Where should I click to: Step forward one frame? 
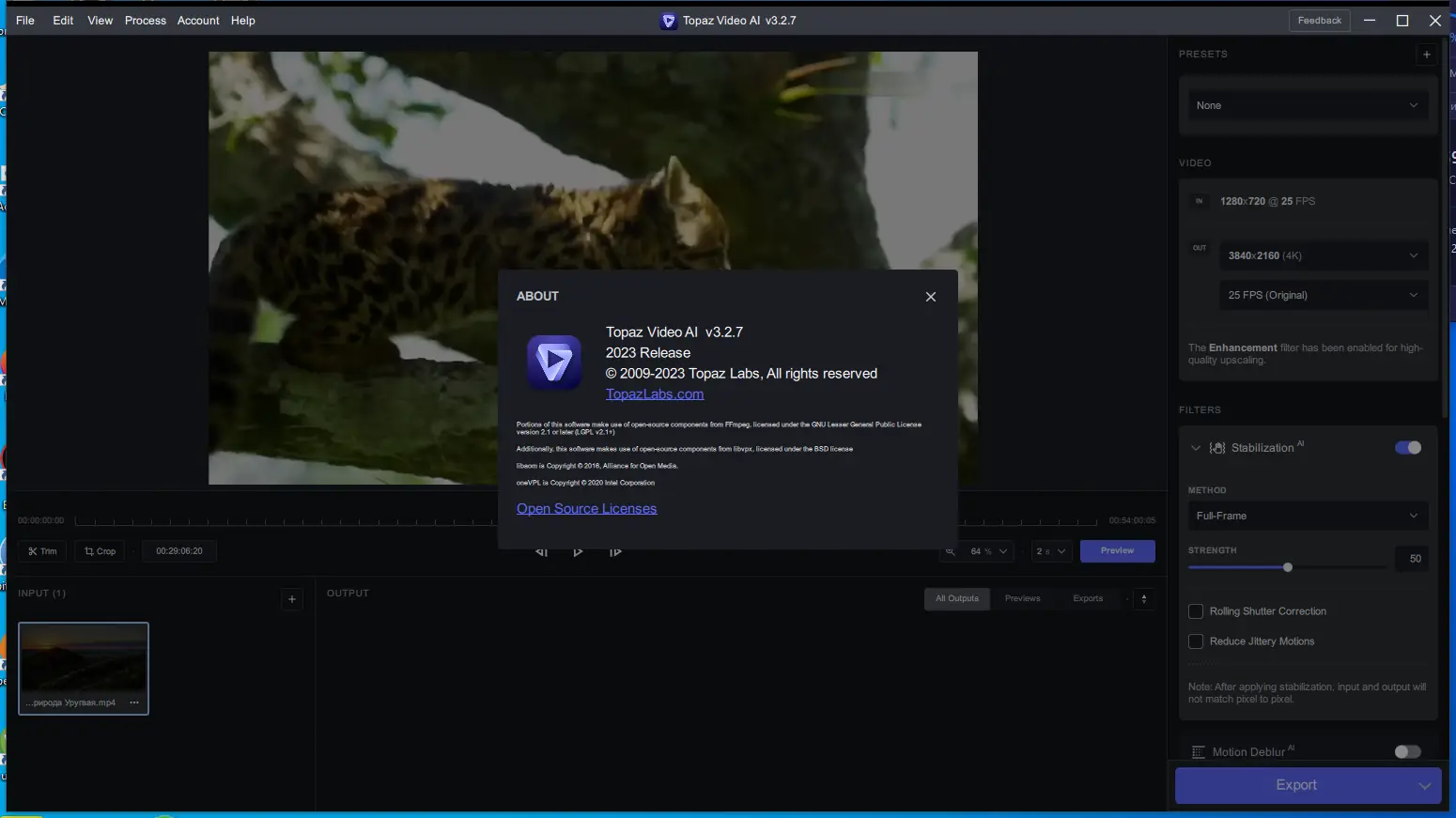coord(615,552)
